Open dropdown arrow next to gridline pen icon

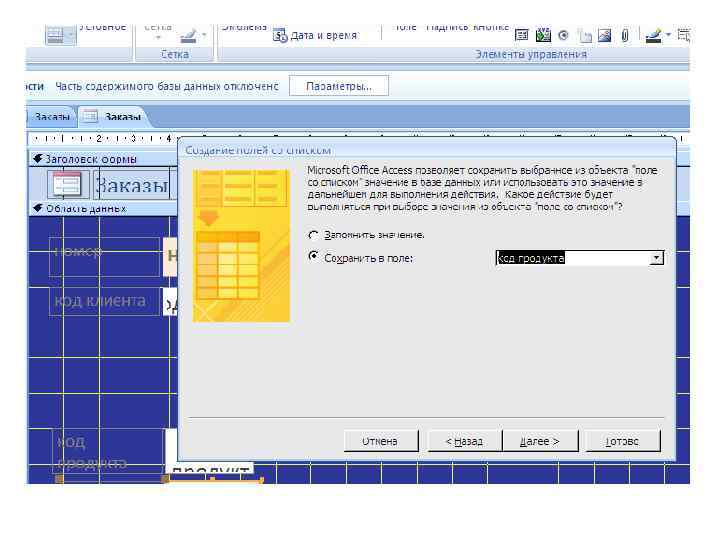pyautogui.click(x=204, y=35)
